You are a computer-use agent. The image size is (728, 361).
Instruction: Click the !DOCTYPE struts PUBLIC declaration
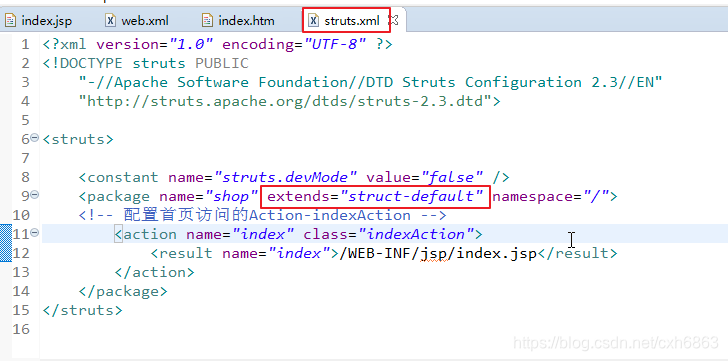coord(146,63)
